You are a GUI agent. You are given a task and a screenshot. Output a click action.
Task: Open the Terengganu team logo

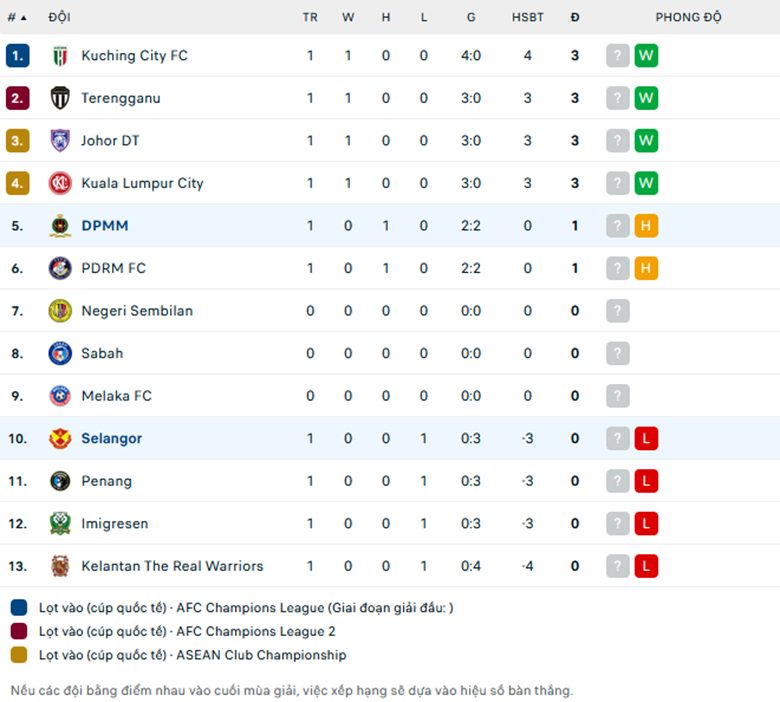tap(60, 98)
